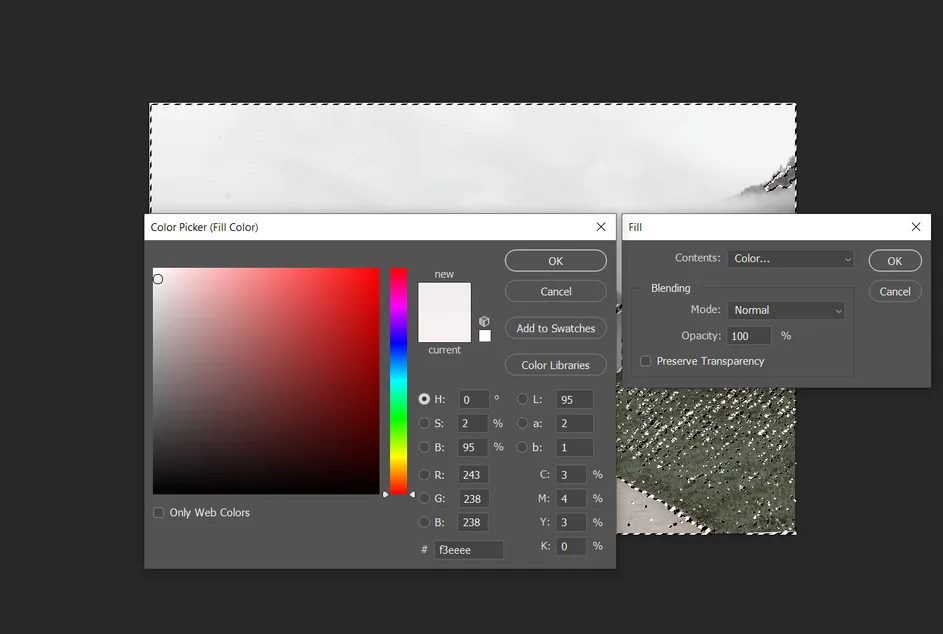Open the Contents dropdown in Fill dialog

pos(790,259)
